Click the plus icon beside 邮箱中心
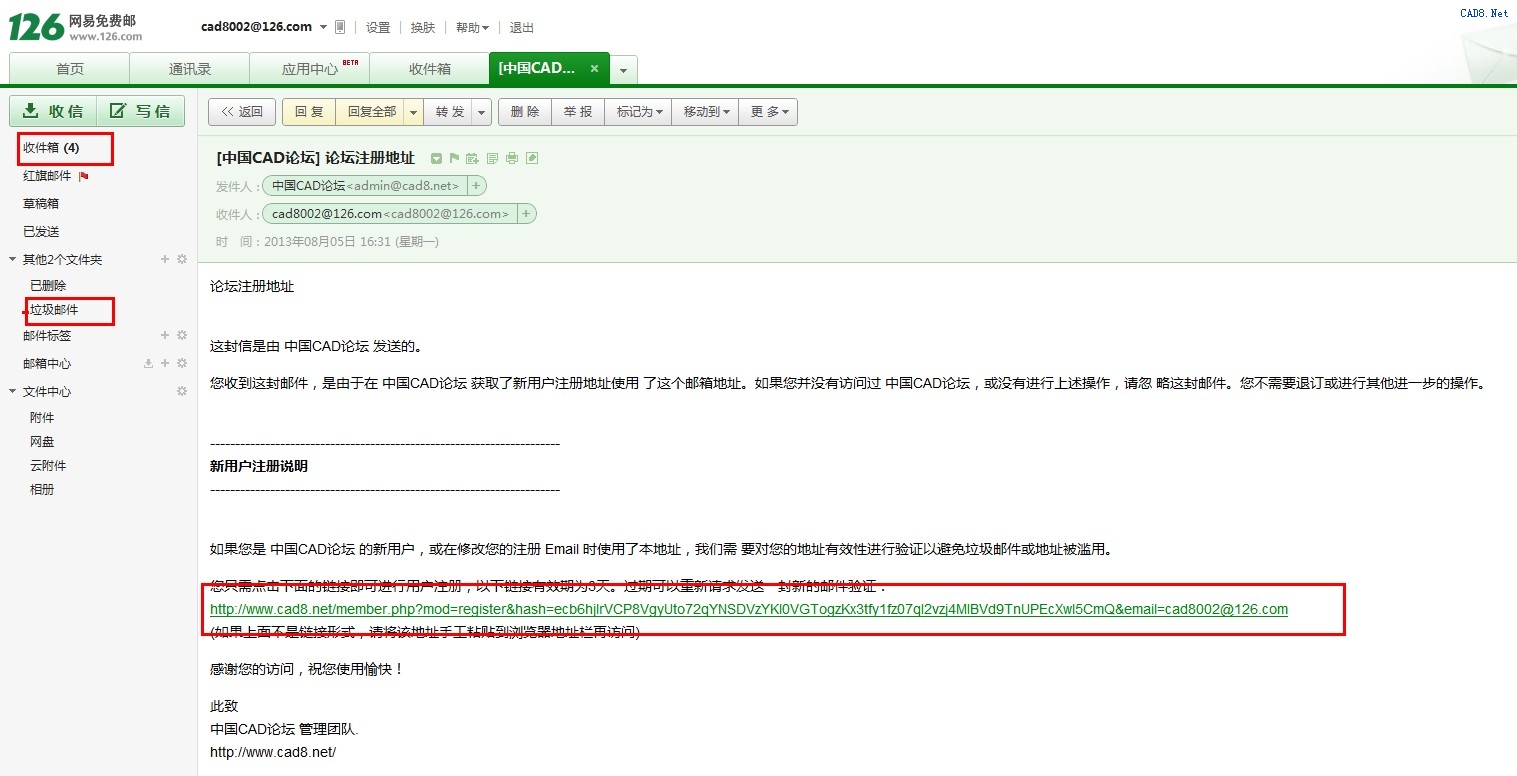Screen dimensions: 1517x776 point(165,363)
